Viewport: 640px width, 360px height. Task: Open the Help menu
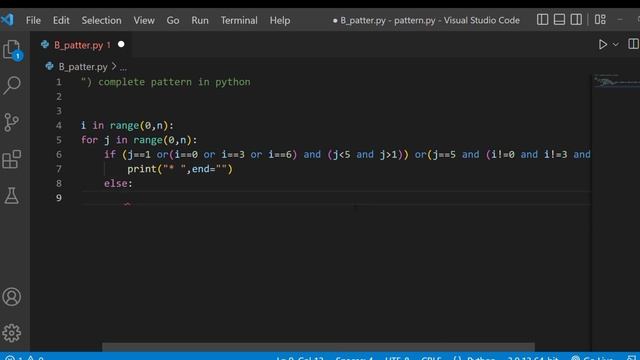280,20
